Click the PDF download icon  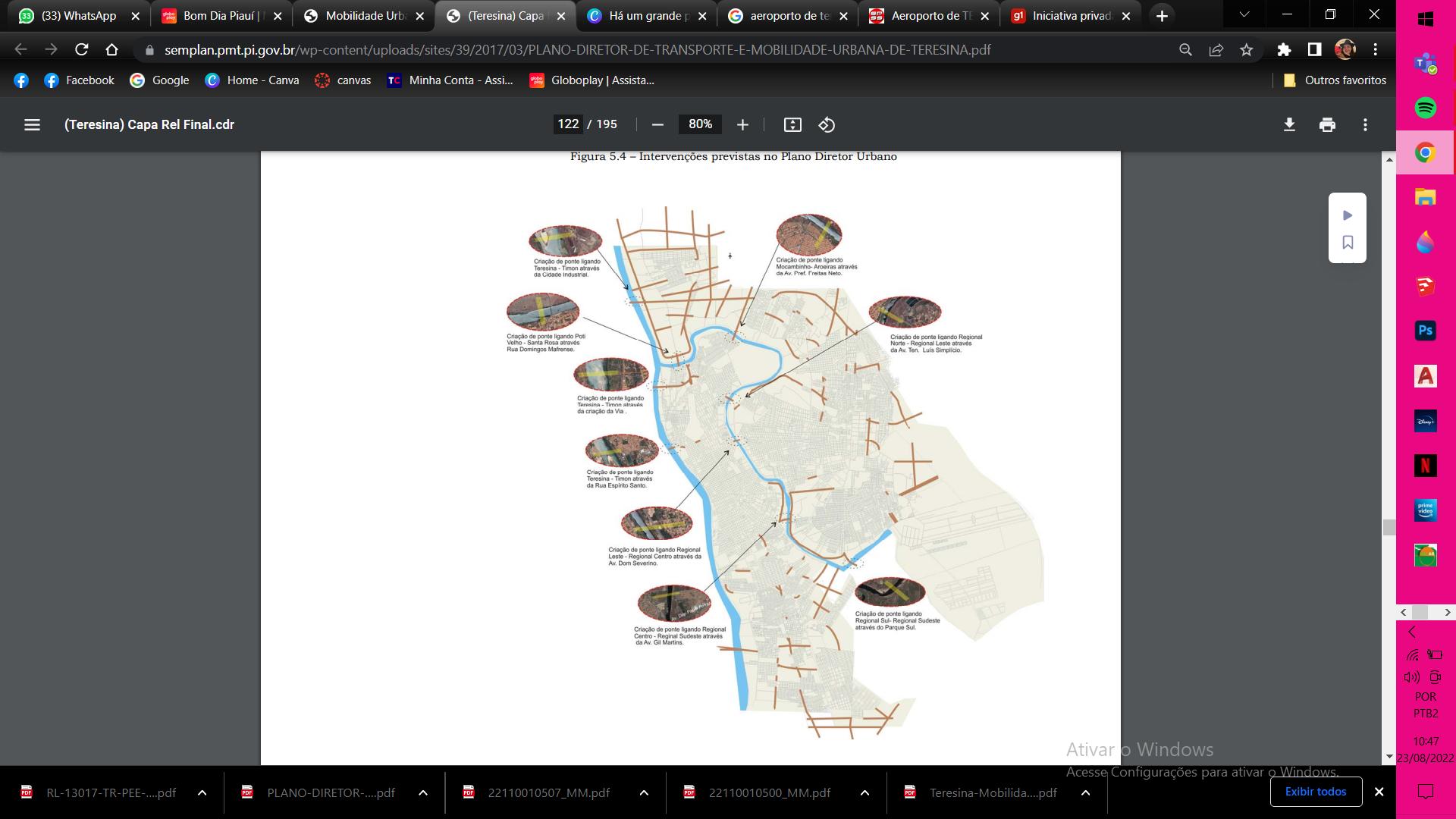coord(1289,124)
